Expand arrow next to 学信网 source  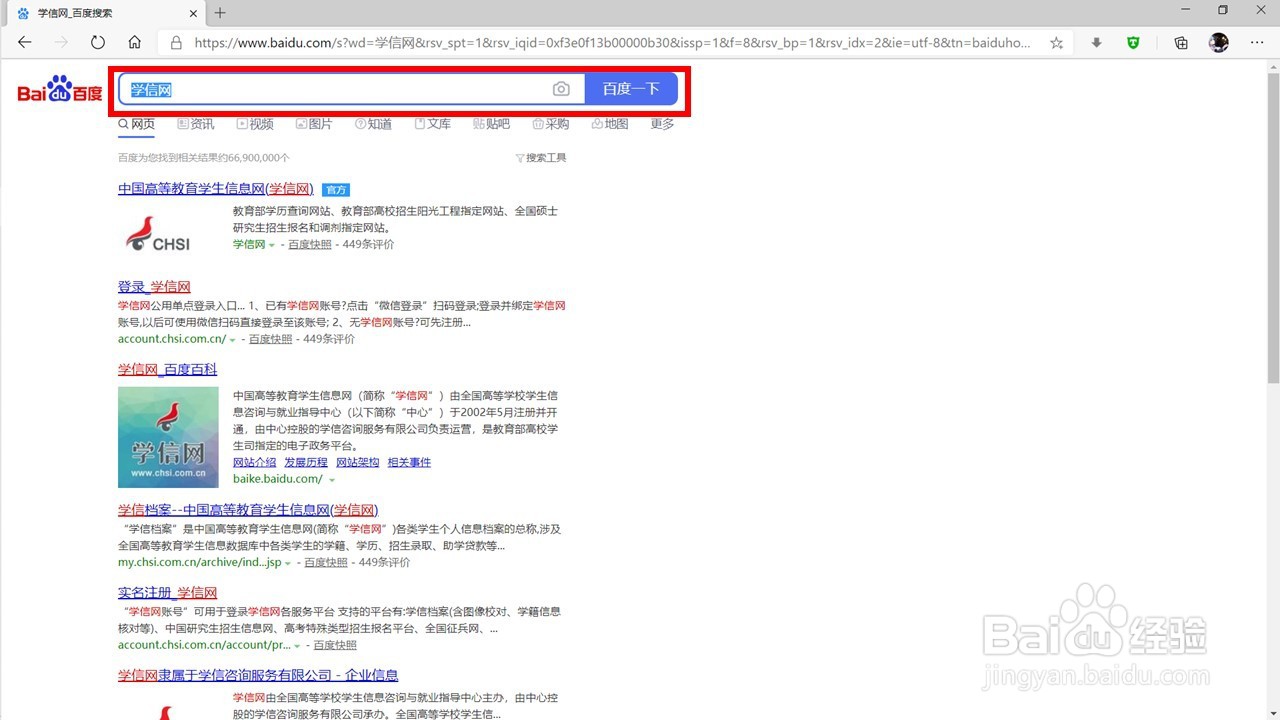tap(271, 245)
